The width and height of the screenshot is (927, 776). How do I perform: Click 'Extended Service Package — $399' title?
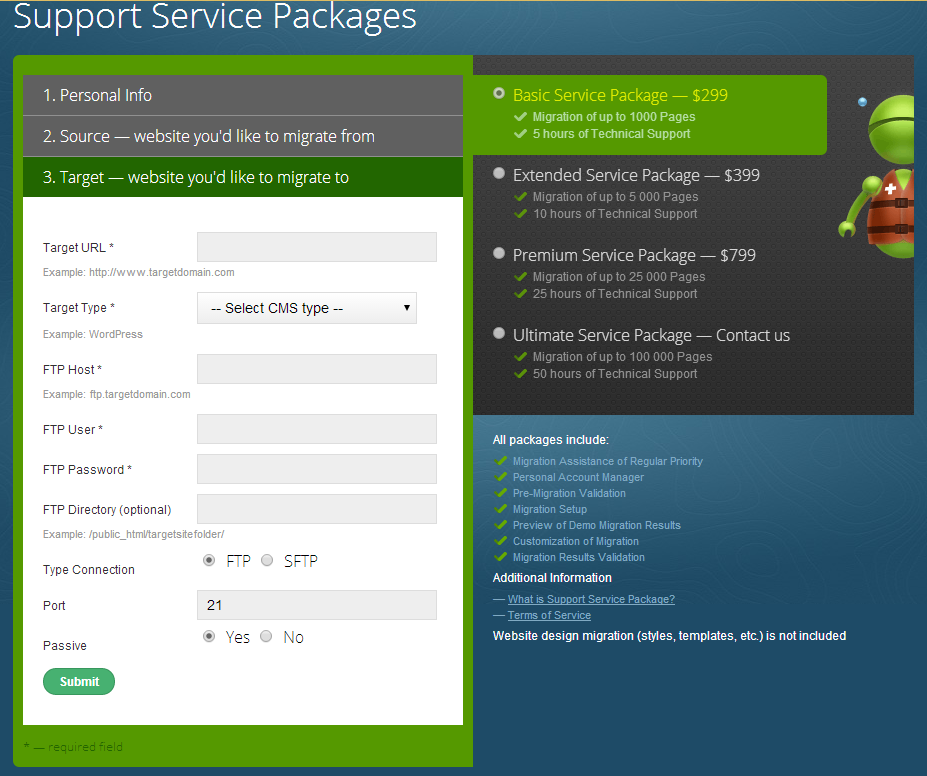coord(636,176)
